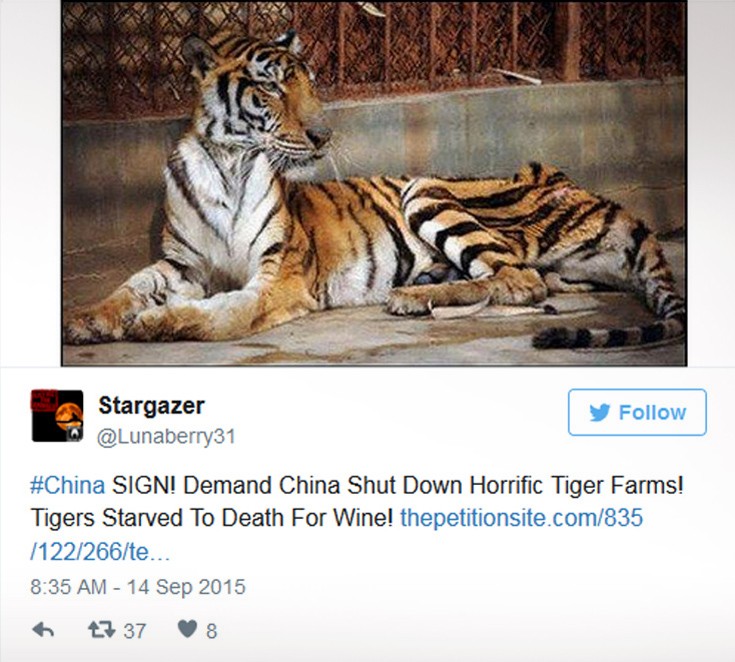Click the "/122/266/te…" link continuation
Viewport: 735px width, 662px height.
[100, 552]
